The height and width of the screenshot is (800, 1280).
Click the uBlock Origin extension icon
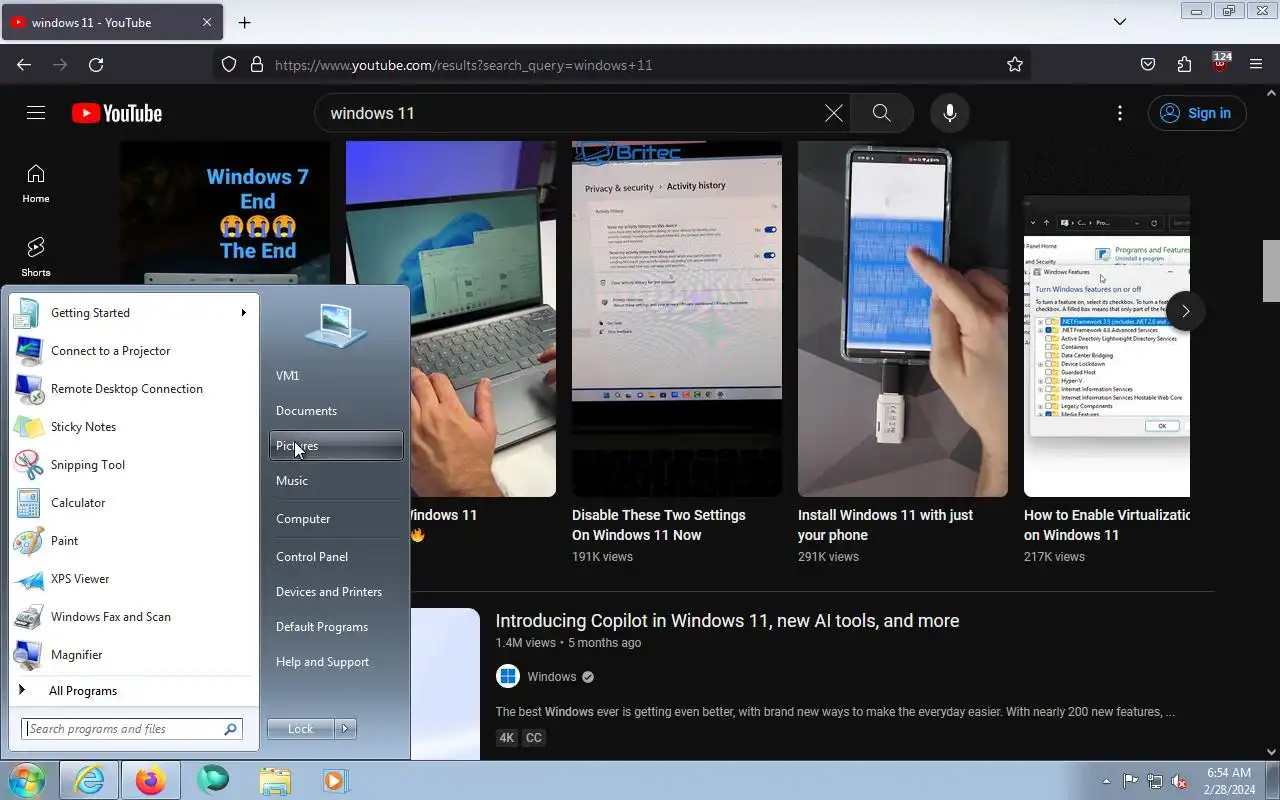click(x=1220, y=64)
